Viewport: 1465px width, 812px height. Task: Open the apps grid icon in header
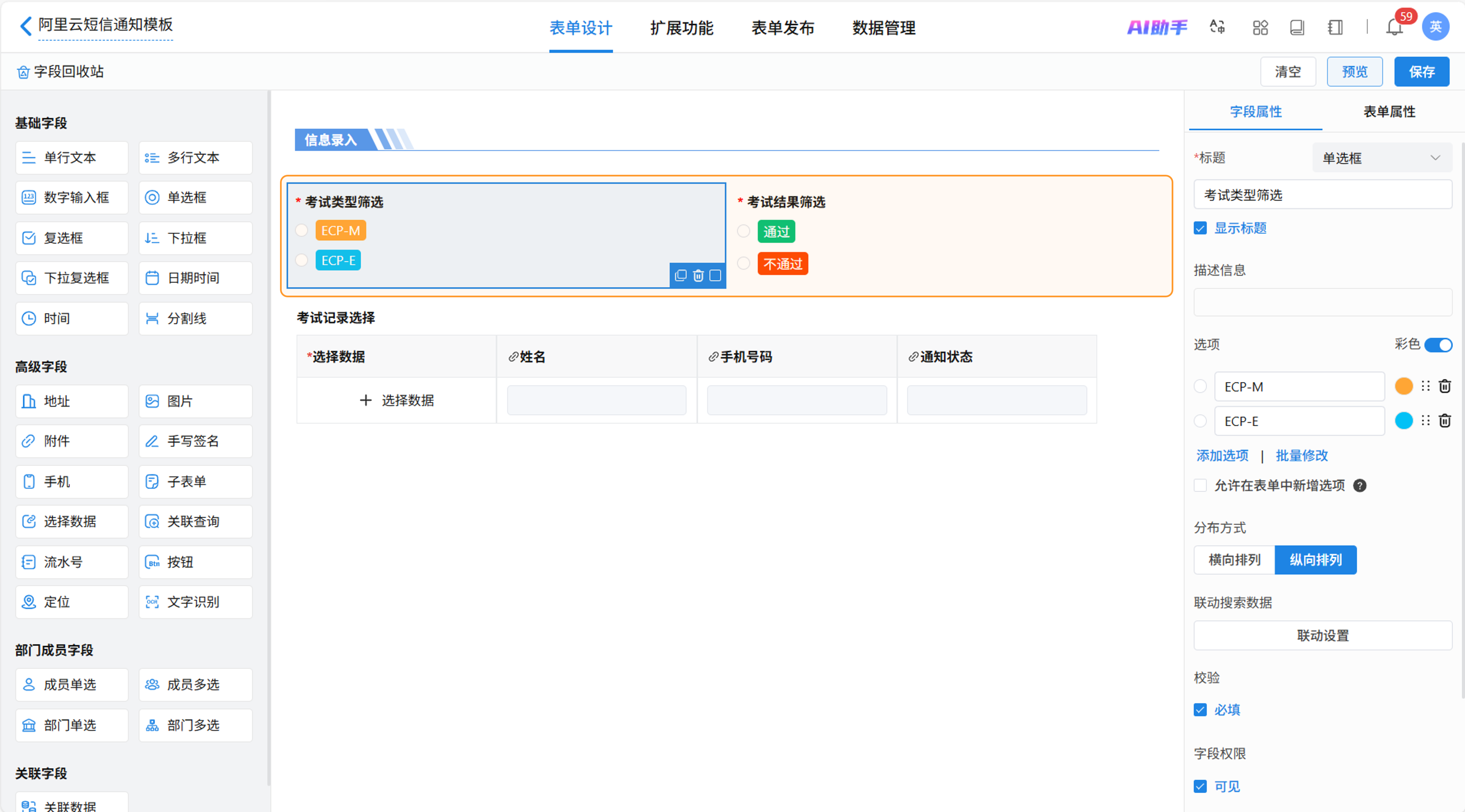(x=1260, y=27)
